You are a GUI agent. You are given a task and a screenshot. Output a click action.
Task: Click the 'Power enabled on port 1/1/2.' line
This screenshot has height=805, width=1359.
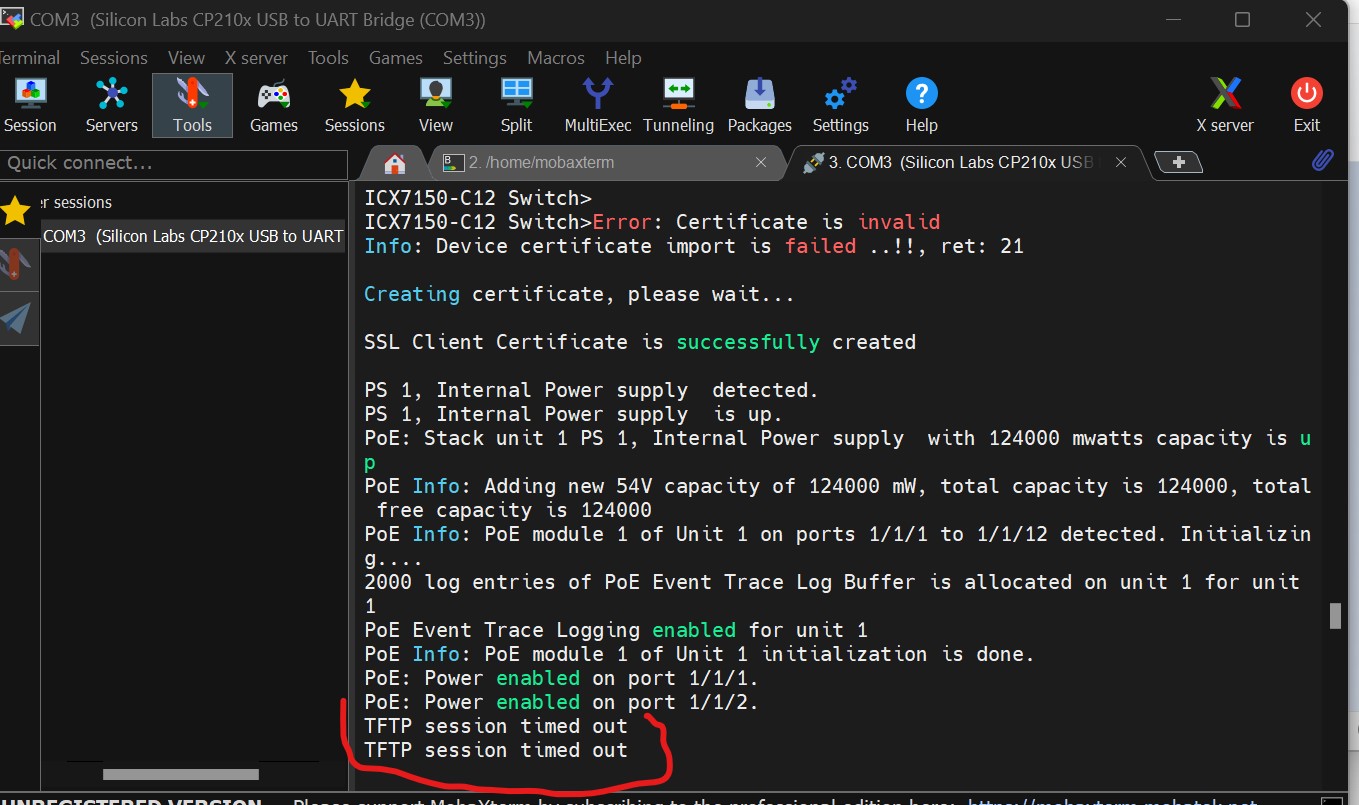coord(562,702)
